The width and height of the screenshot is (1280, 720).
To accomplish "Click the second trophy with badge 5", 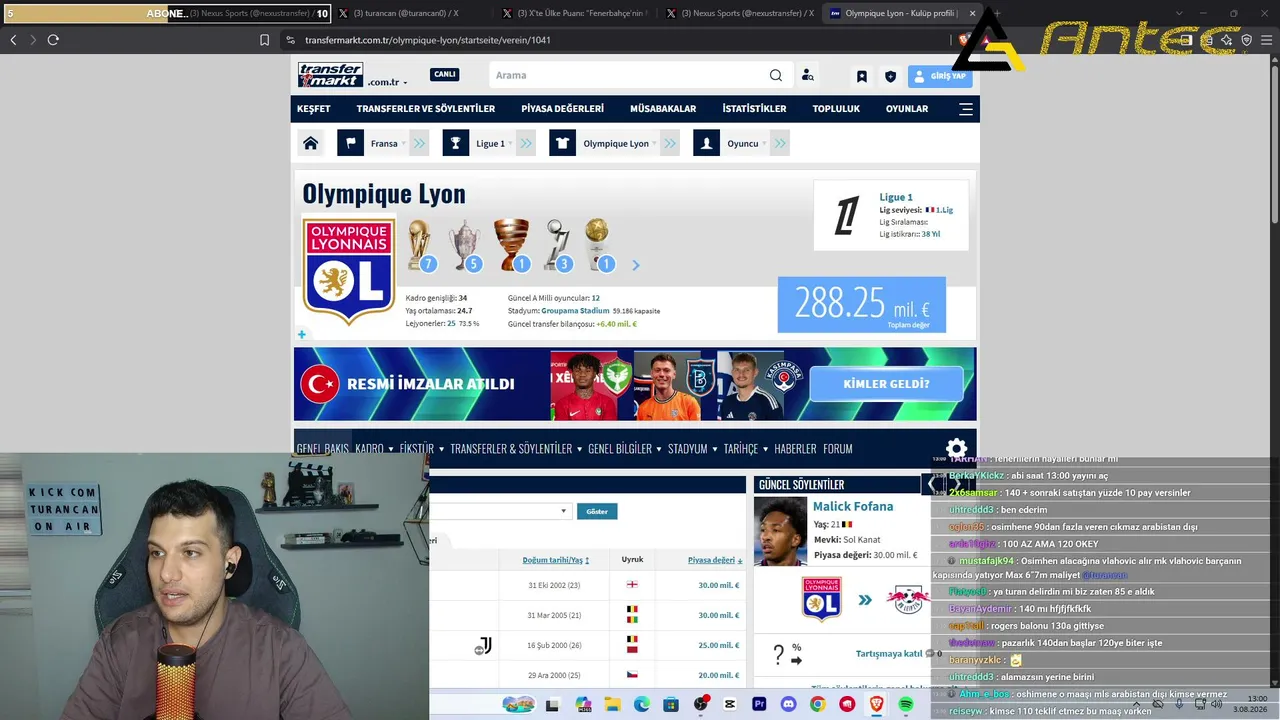I will 465,245.
